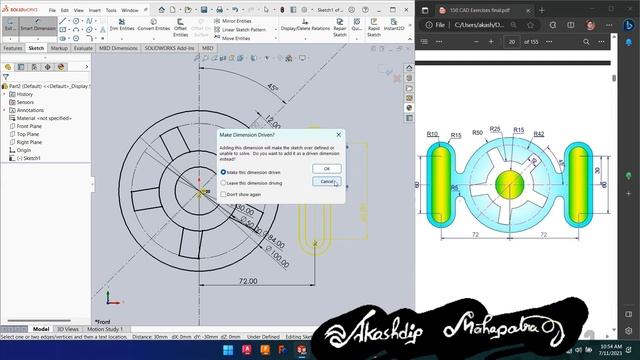The height and width of the screenshot is (360, 640).
Task: Open Line tool dropdown arrow
Action: [x=69, y=21]
